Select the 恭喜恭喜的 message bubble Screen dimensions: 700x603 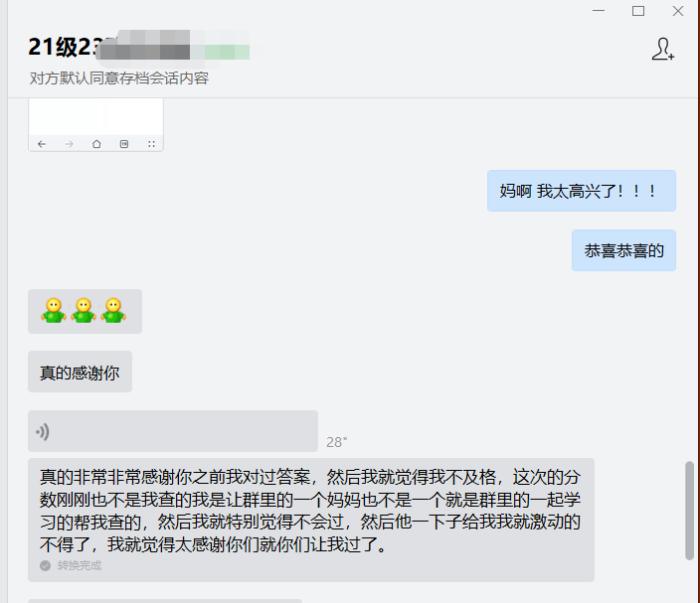[624, 250]
